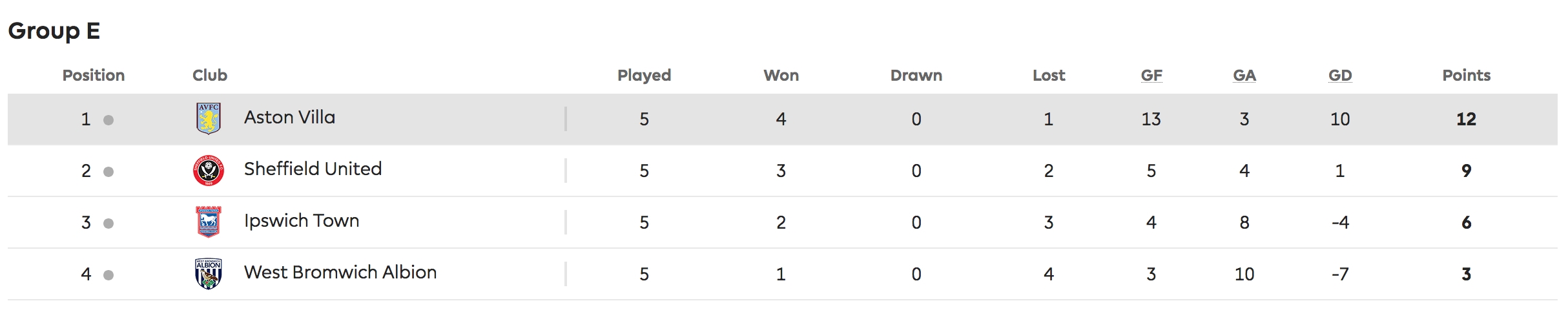Click the Played column header
Screen dimensions: 1568x323
pyautogui.click(x=645, y=76)
